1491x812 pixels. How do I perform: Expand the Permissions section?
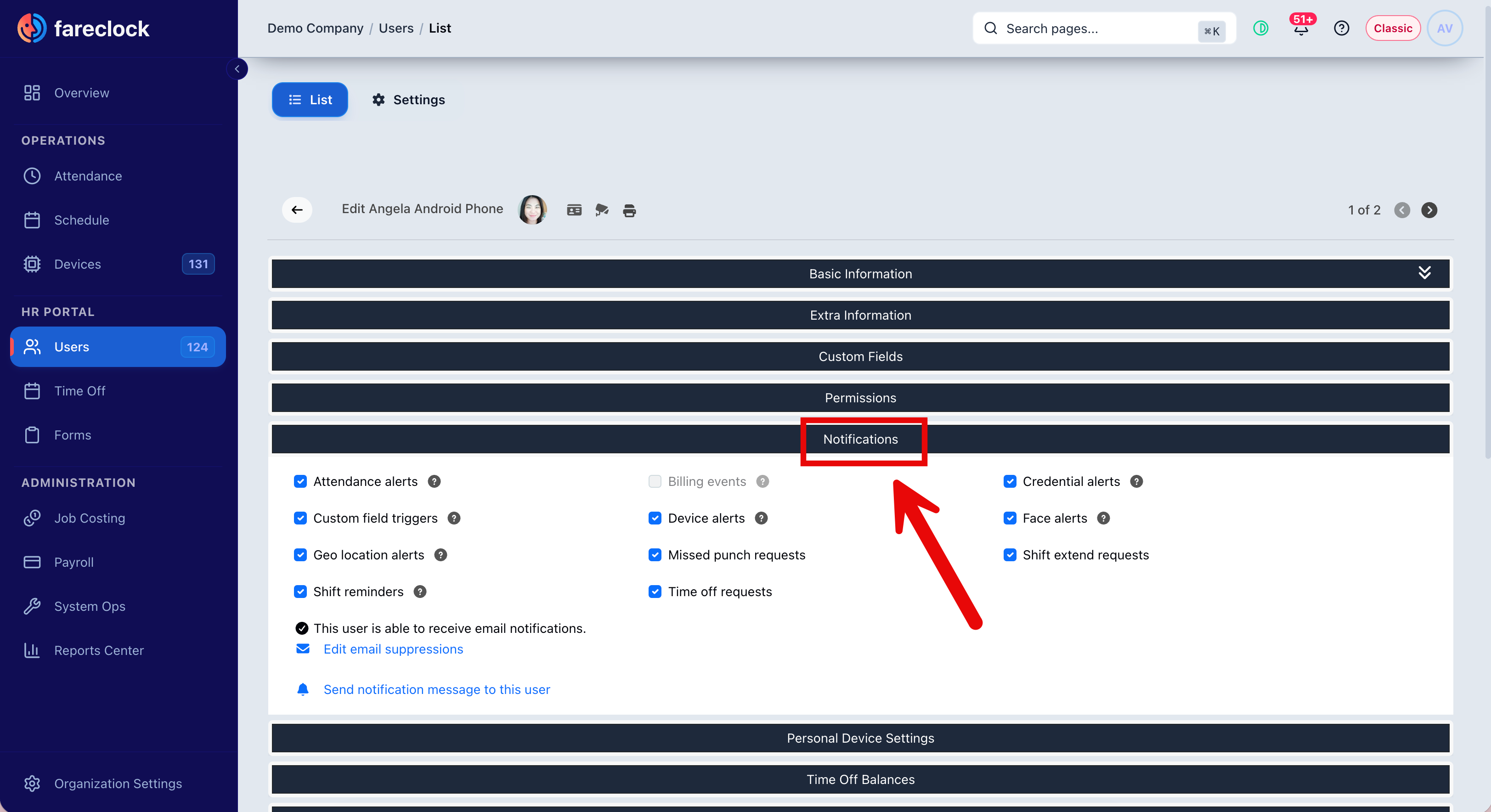[860, 398]
